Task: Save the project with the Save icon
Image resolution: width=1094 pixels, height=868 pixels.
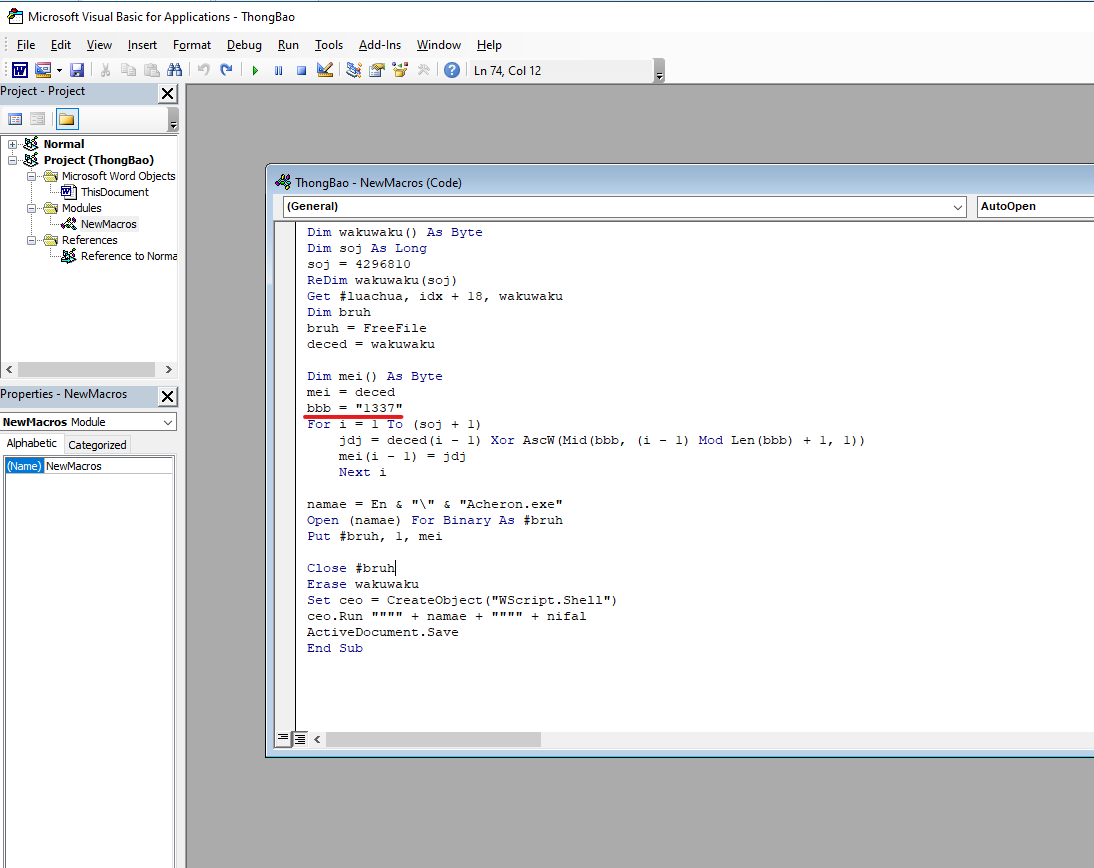Action: point(77,70)
